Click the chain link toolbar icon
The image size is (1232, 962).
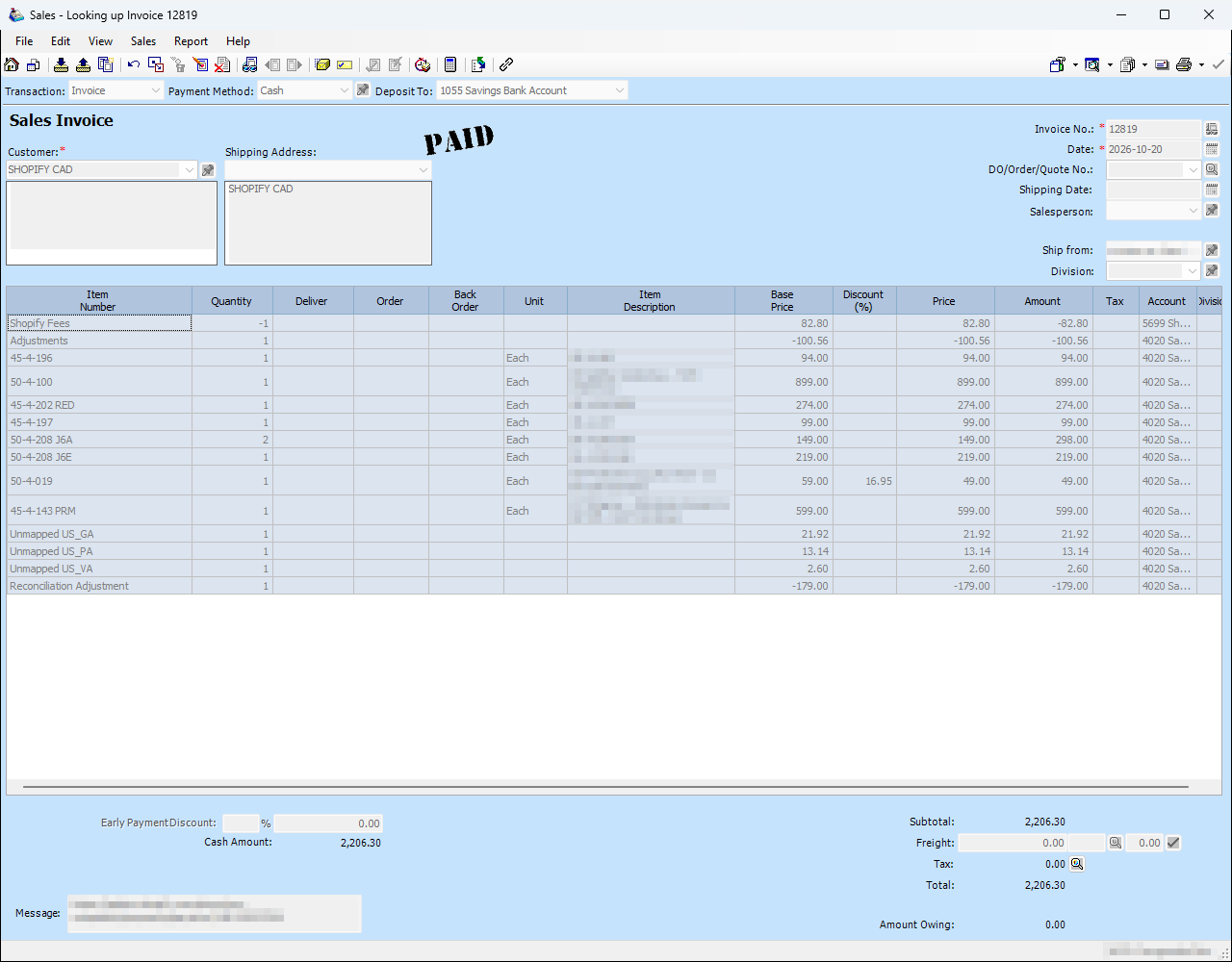[506, 64]
